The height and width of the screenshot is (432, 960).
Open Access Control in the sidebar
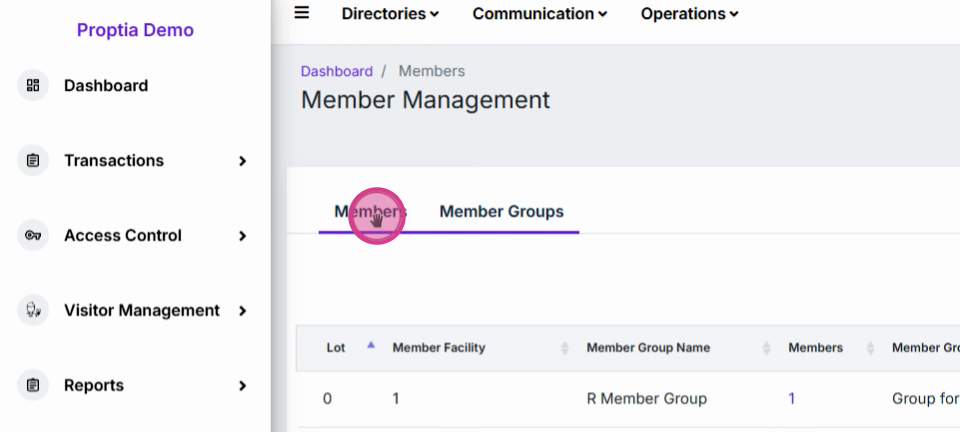pos(123,236)
